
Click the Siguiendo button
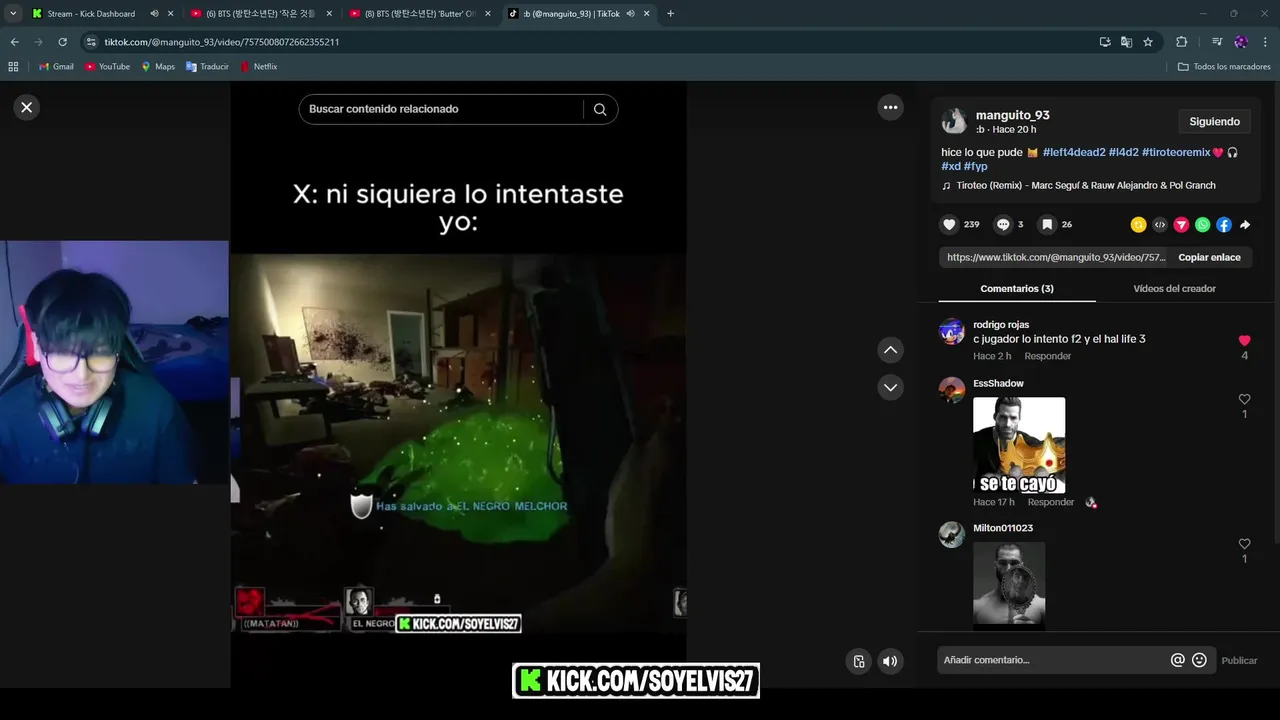pos(1214,122)
